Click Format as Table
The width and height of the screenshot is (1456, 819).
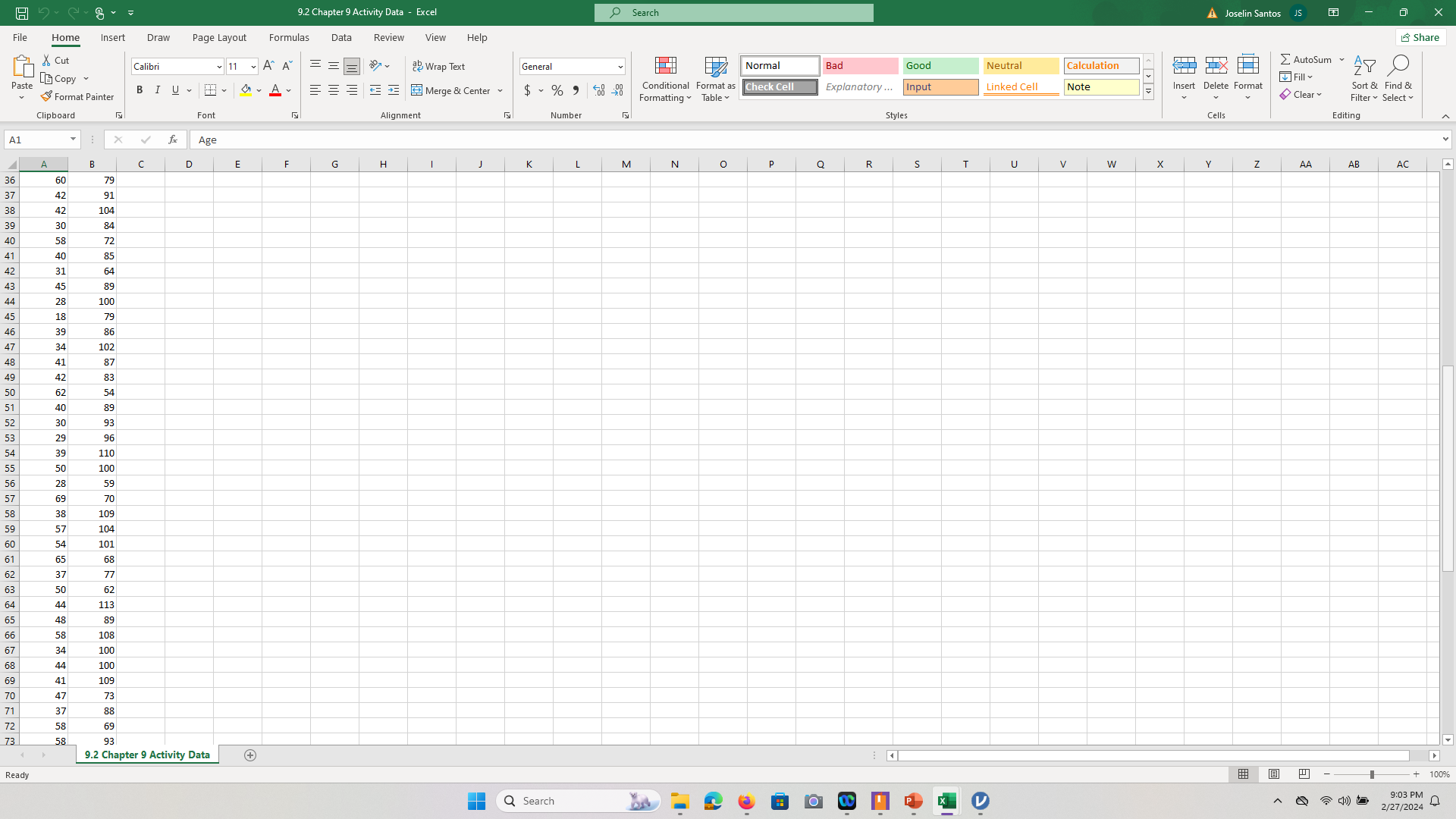point(715,79)
